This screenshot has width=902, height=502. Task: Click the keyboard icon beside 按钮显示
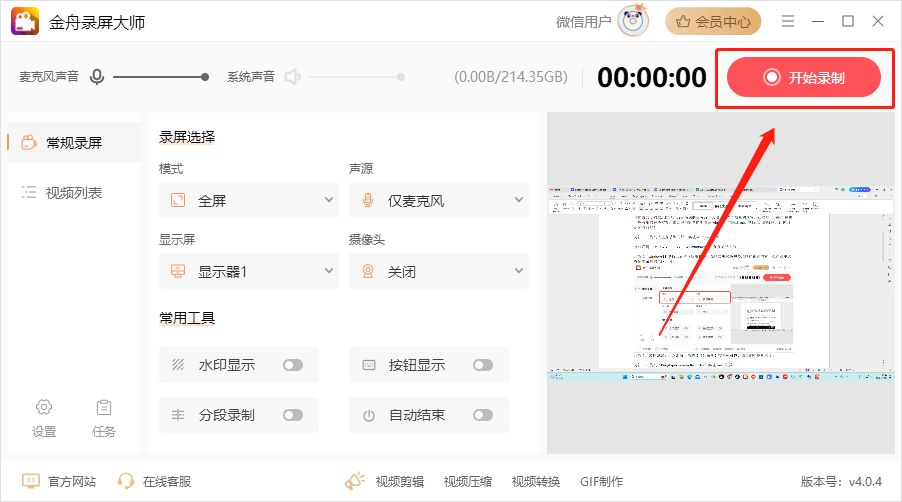369,365
